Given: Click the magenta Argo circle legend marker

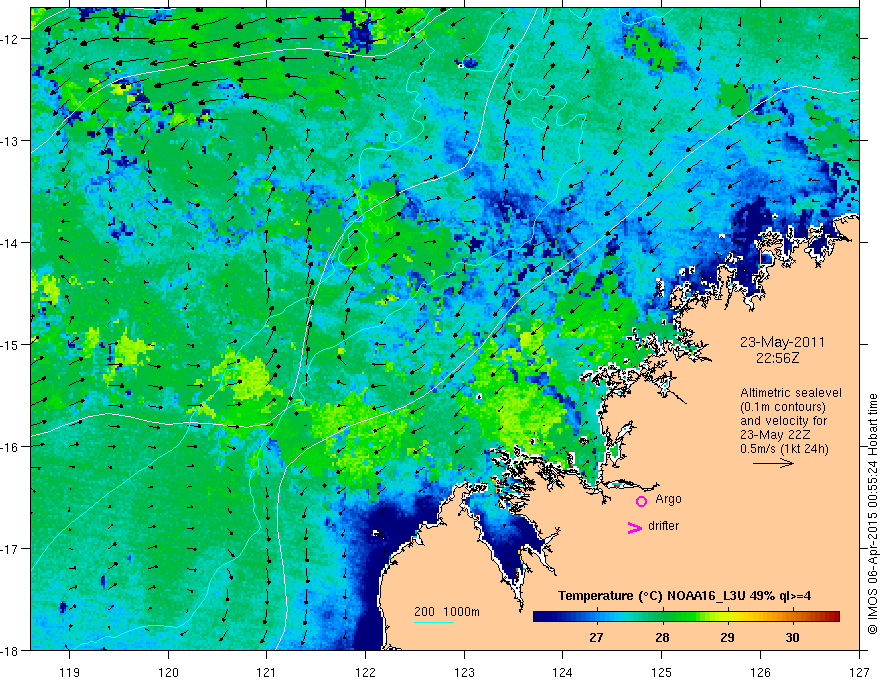Looking at the screenshot, I should (x=641, y=501).
